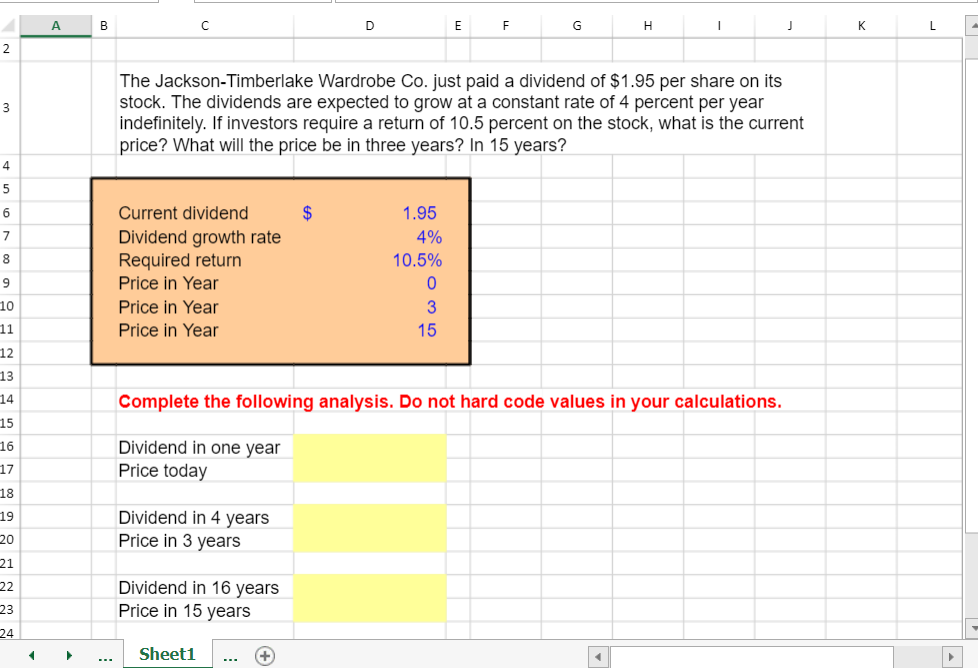Screen dimensions: 978x668
Task: Select column A header
Action: tap(56, 25)
